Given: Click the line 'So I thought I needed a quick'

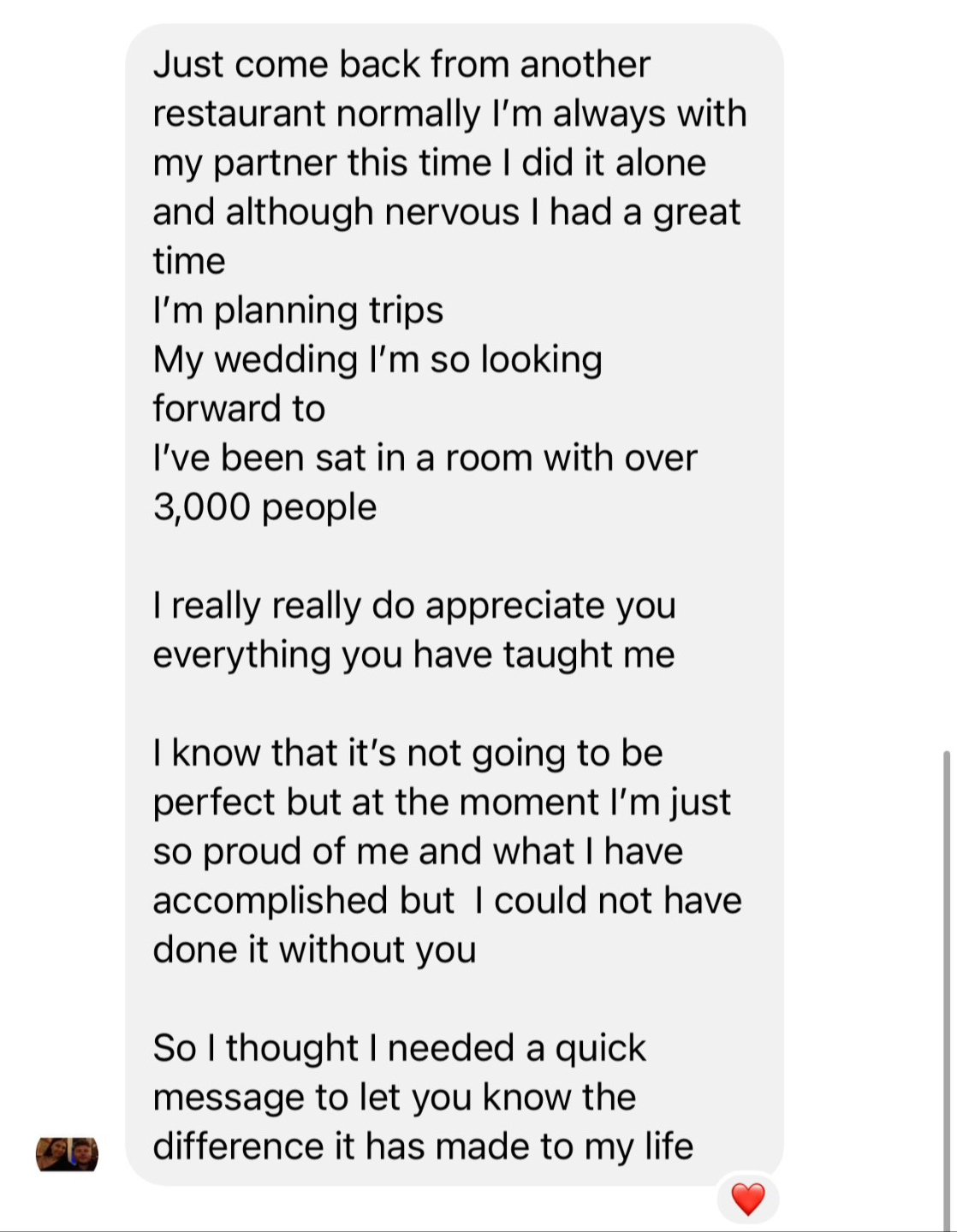Looking at the screenshot, I should tap(399, 1048).
